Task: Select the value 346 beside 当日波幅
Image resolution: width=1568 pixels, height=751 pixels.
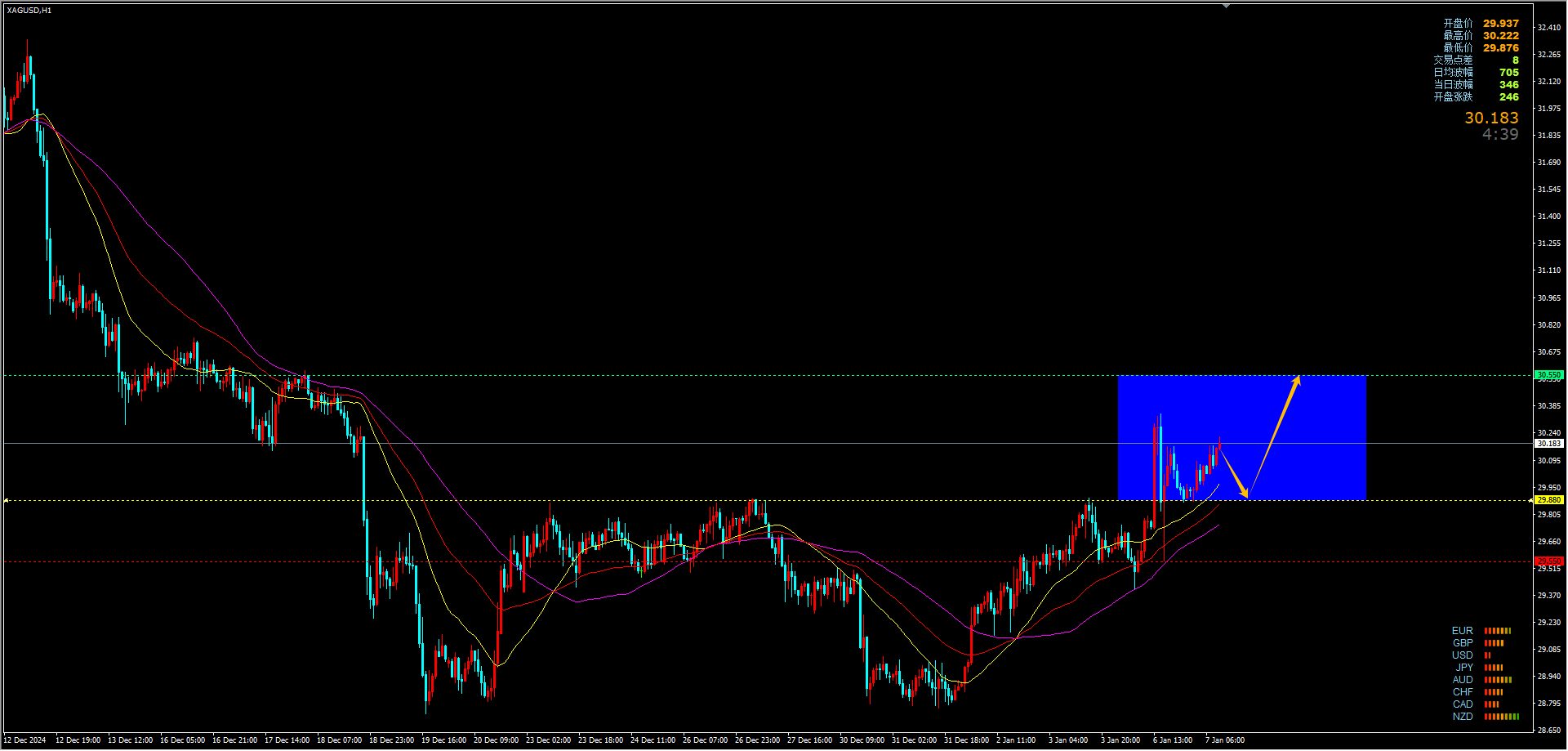Action: click(1509, 85)
